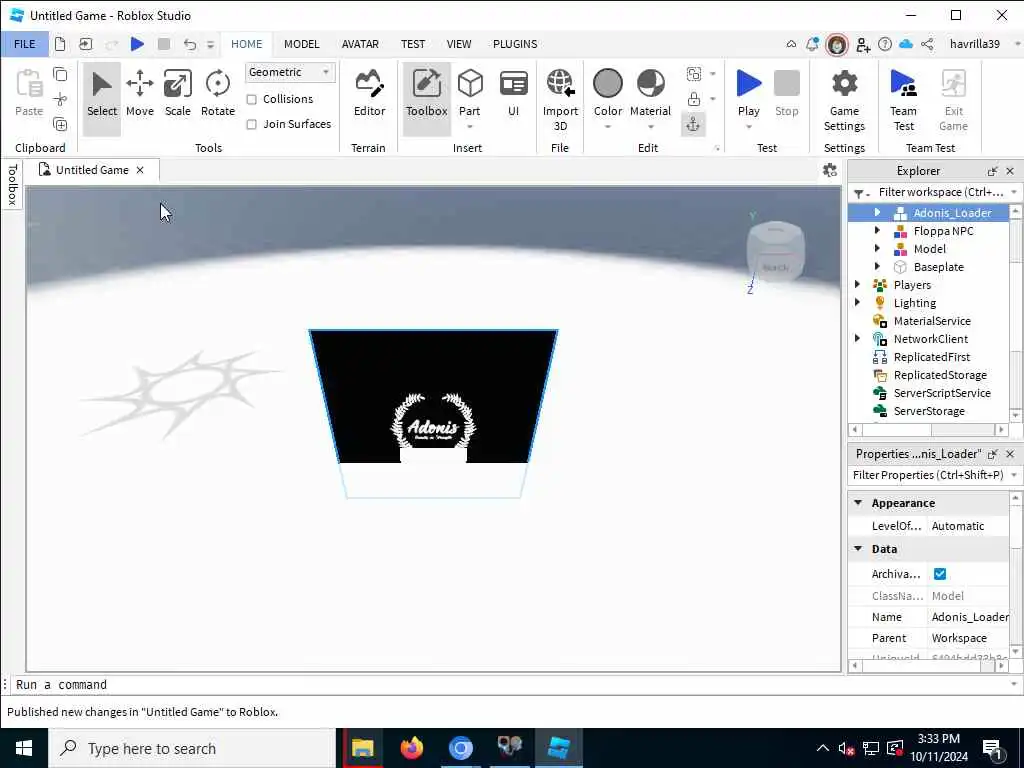Image resolution: width=1024 pixels, height=768 pixels.
Task: Open the UI insert tool
Action: pyautogui.click(x=513, y=95)
